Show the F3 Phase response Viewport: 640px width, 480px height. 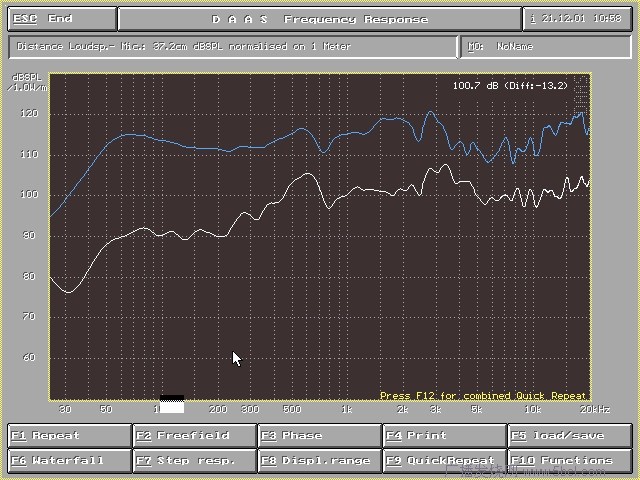tap(319, 436)
